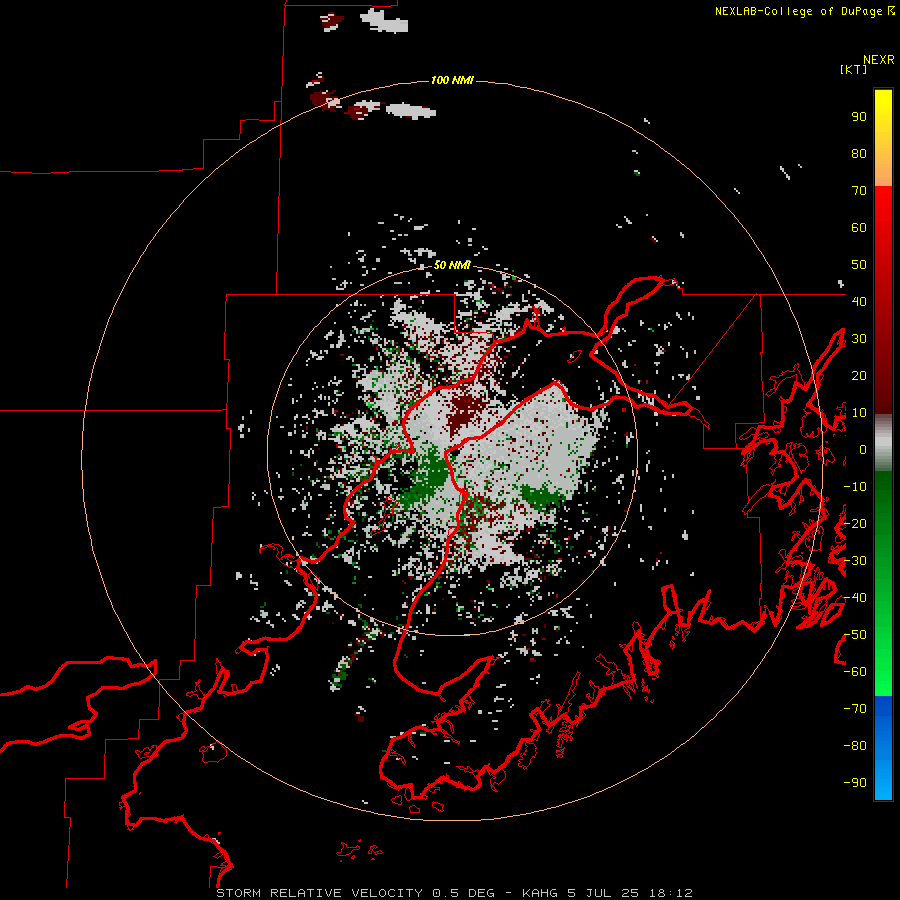Click the -60 value on the velocity scale
The image size is (900, 900).
[x=855, y=672]
